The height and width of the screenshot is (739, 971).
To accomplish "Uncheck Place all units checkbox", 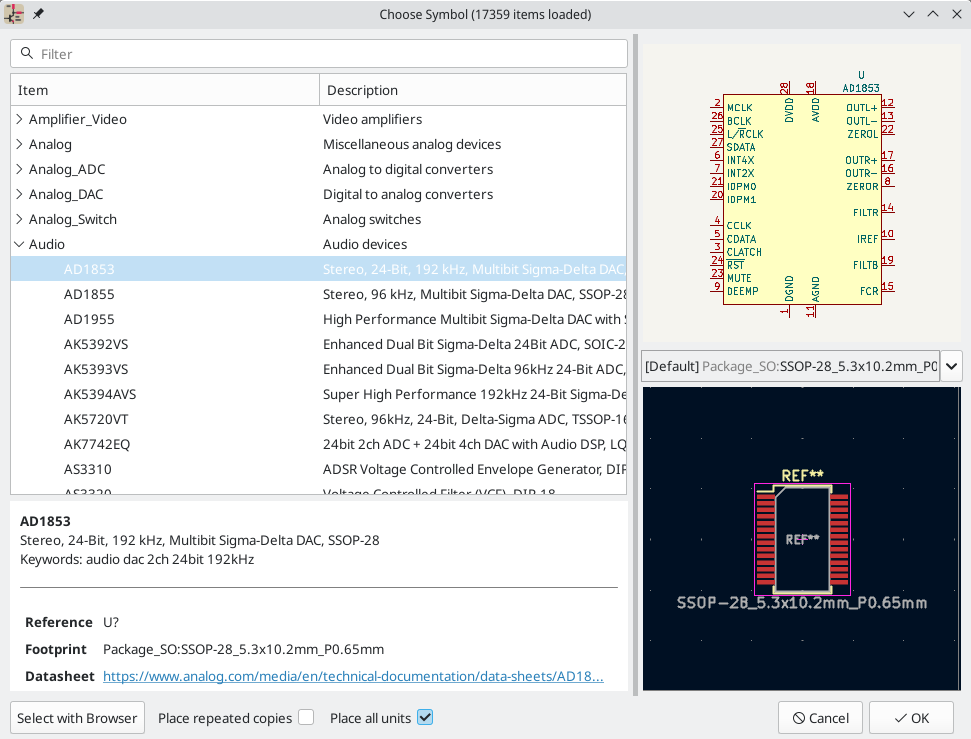I will tap(424, 718).
